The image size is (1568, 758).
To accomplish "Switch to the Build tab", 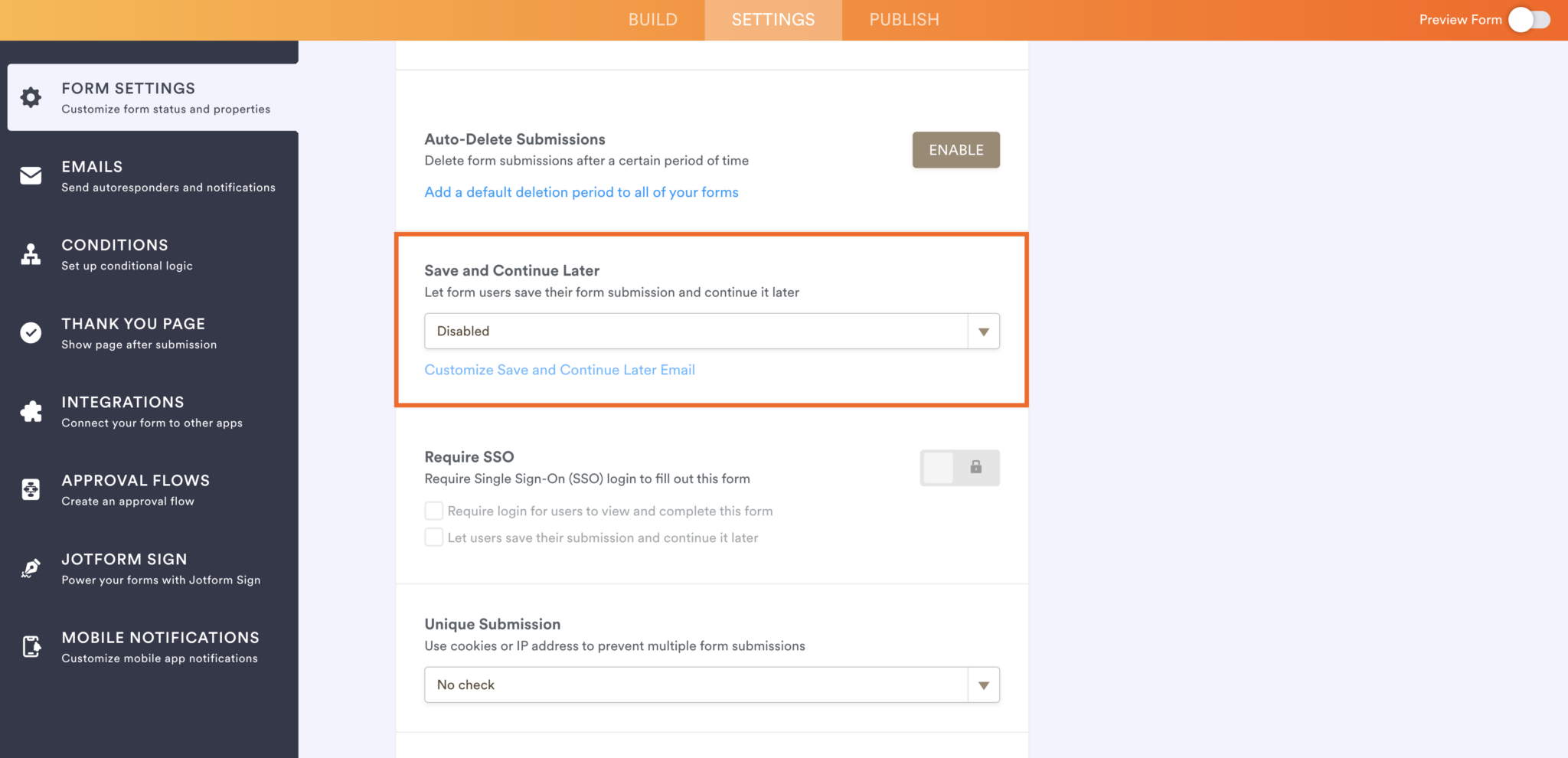I will point(652,20).
